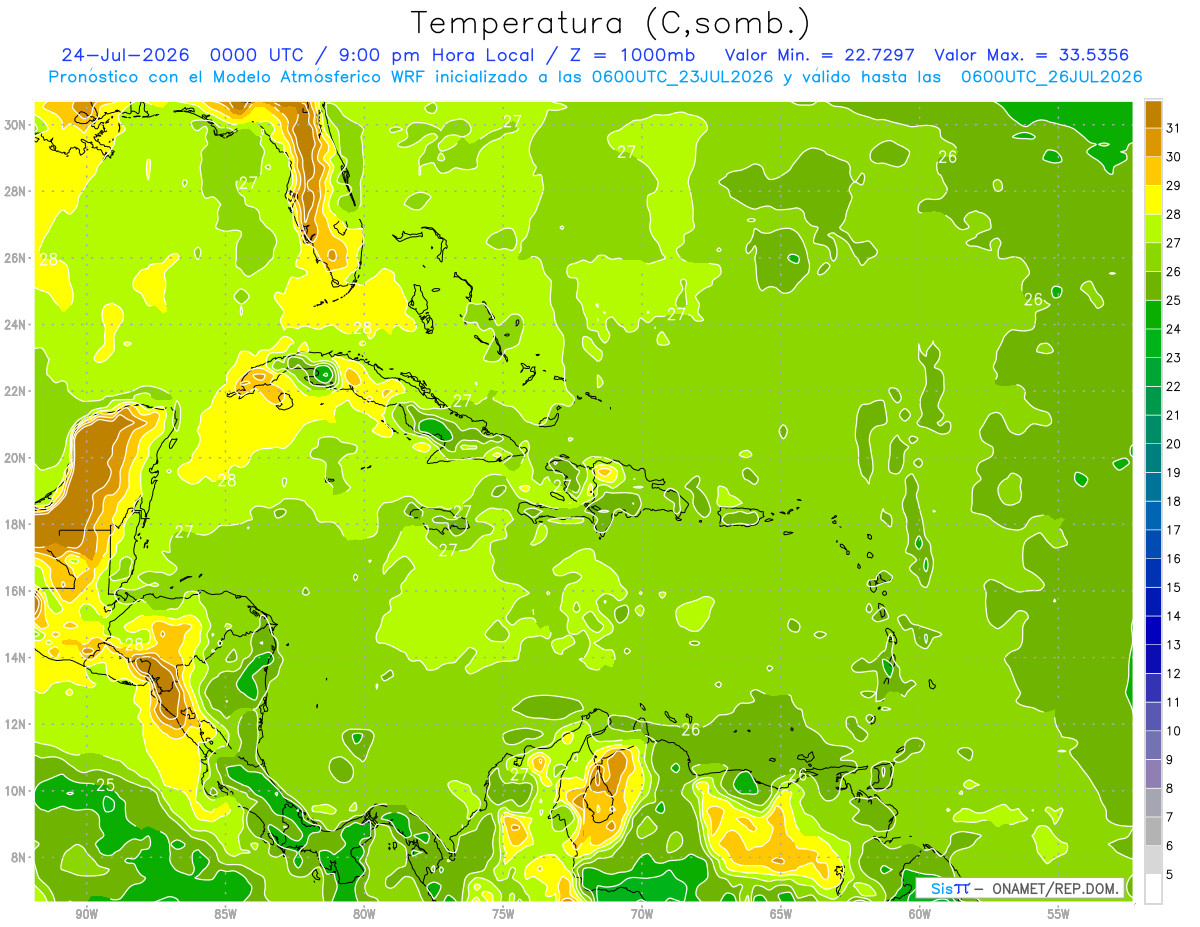Click the "SisTT" logo text
Screen dimensions: 1200x927
(x=950, y=888)
